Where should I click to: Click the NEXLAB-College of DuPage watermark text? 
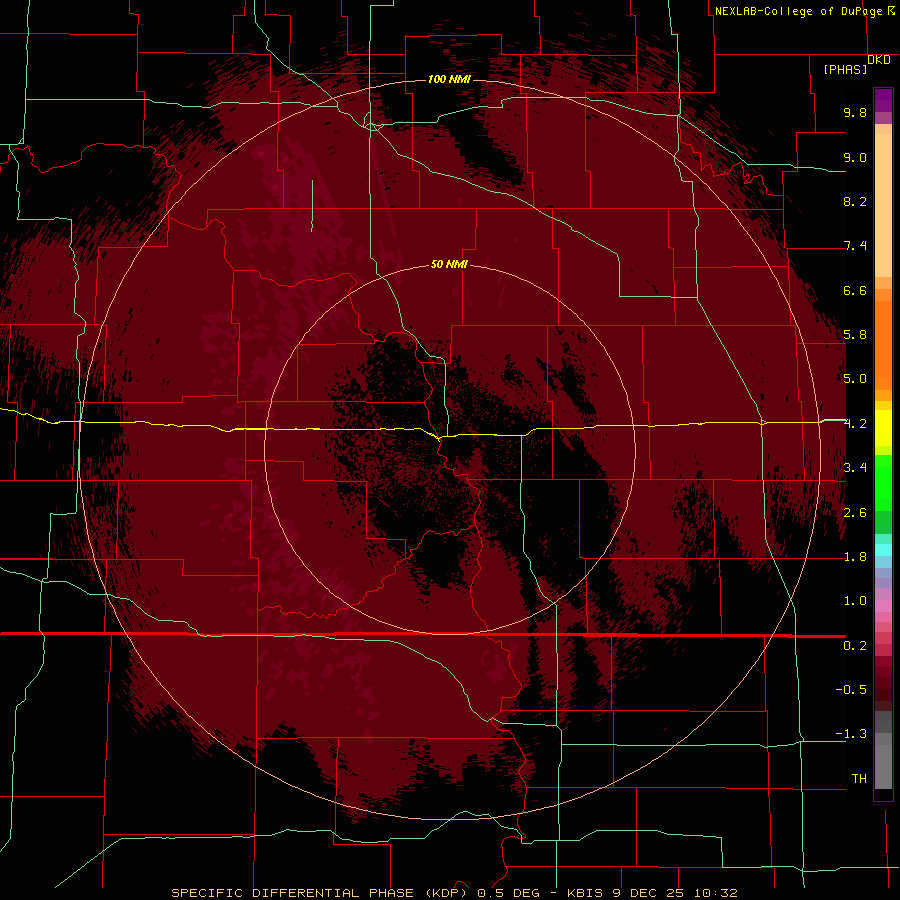[x=799, y=11]
